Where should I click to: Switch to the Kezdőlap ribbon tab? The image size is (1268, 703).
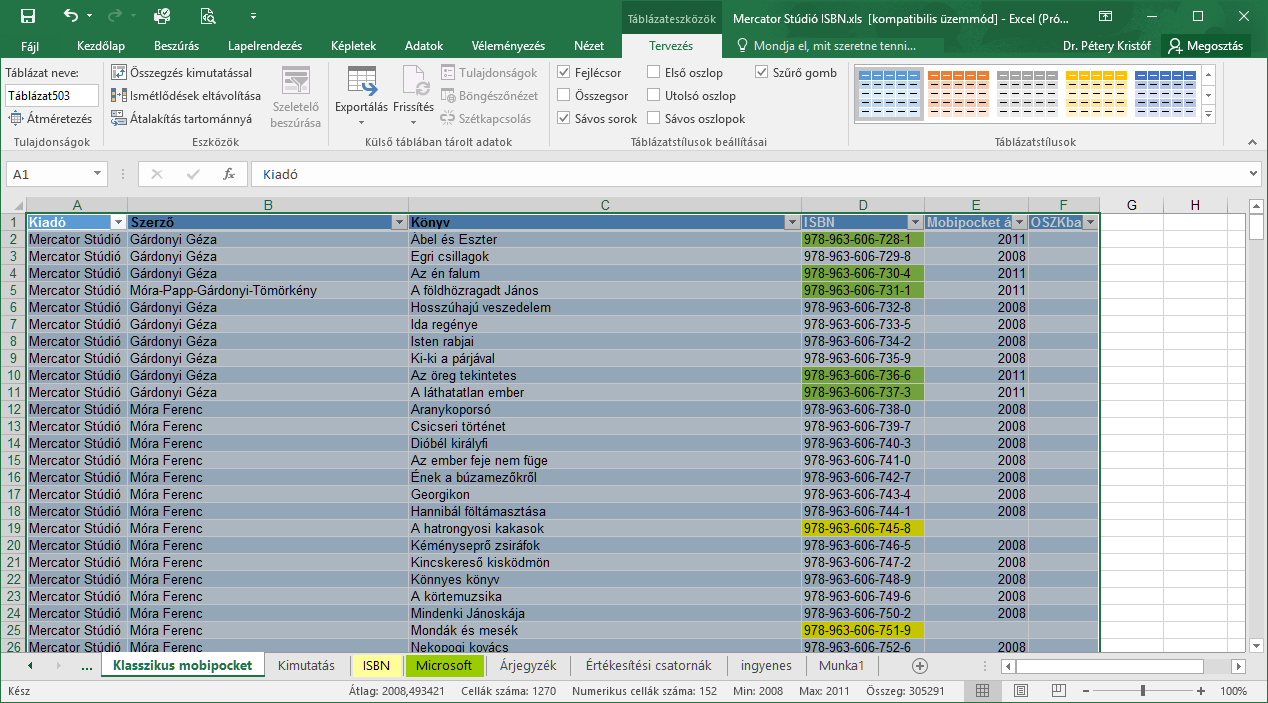tap(101, 46)
